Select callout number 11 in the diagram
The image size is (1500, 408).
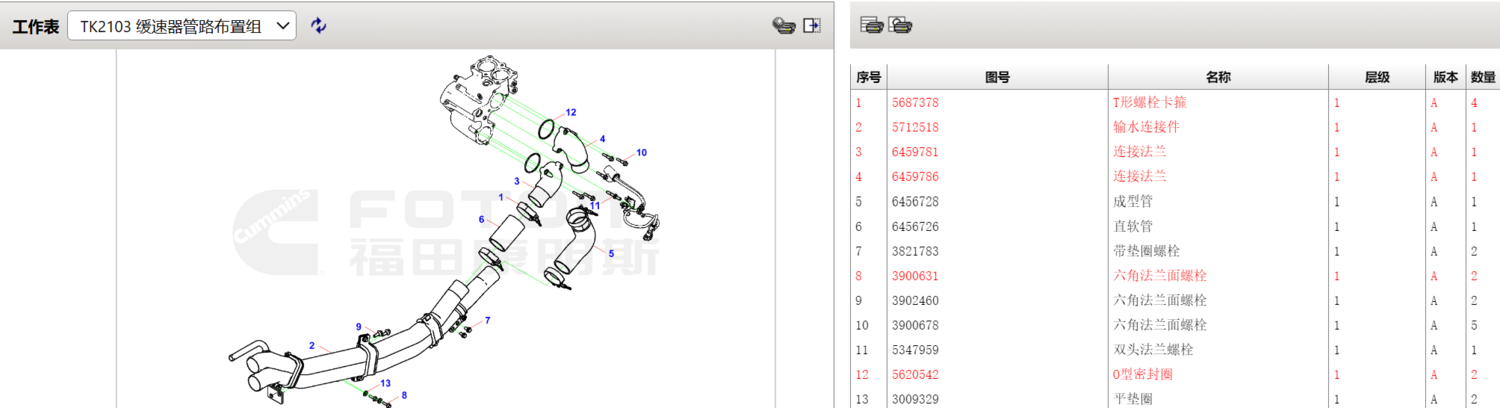[594, 205]
